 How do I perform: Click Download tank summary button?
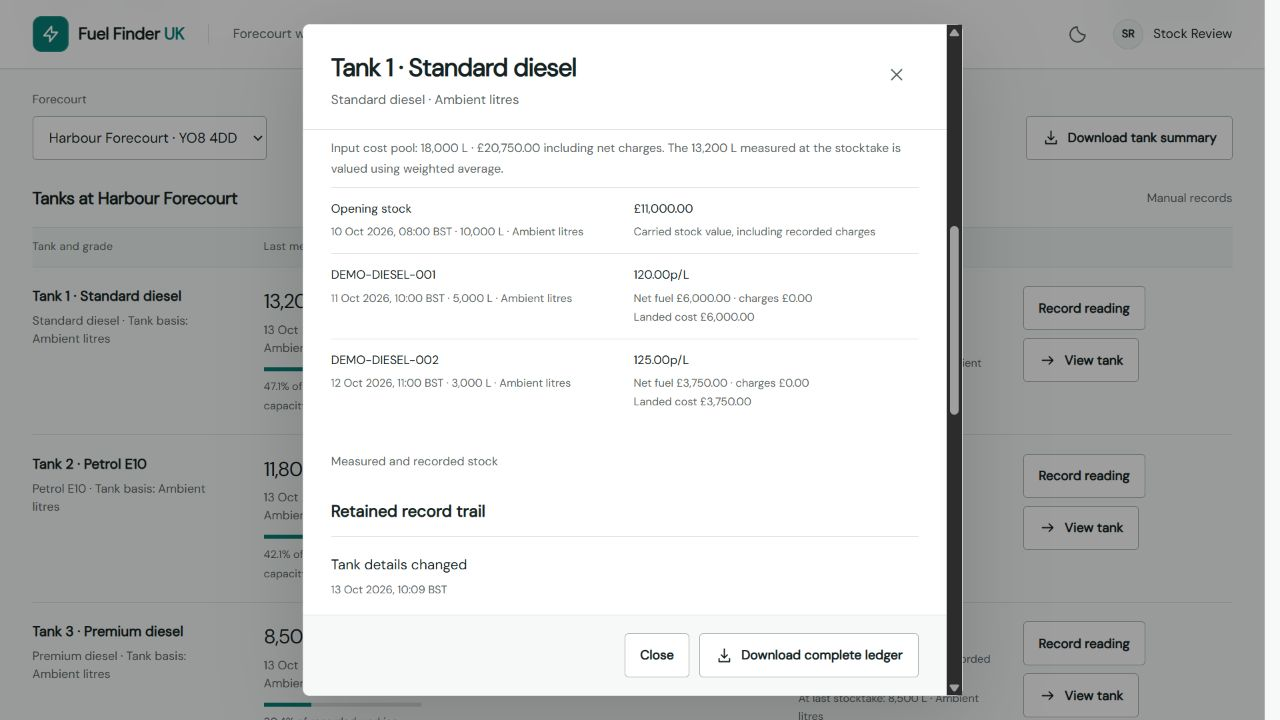pyautogui.click(x=1129, y=138)
